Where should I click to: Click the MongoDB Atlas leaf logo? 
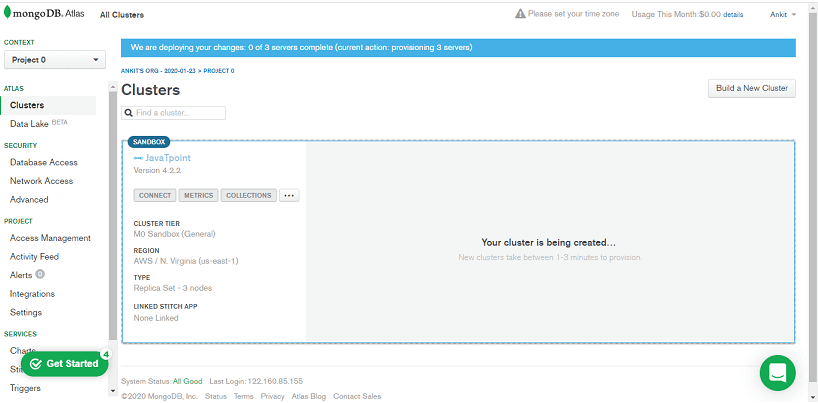coord(7,14)
